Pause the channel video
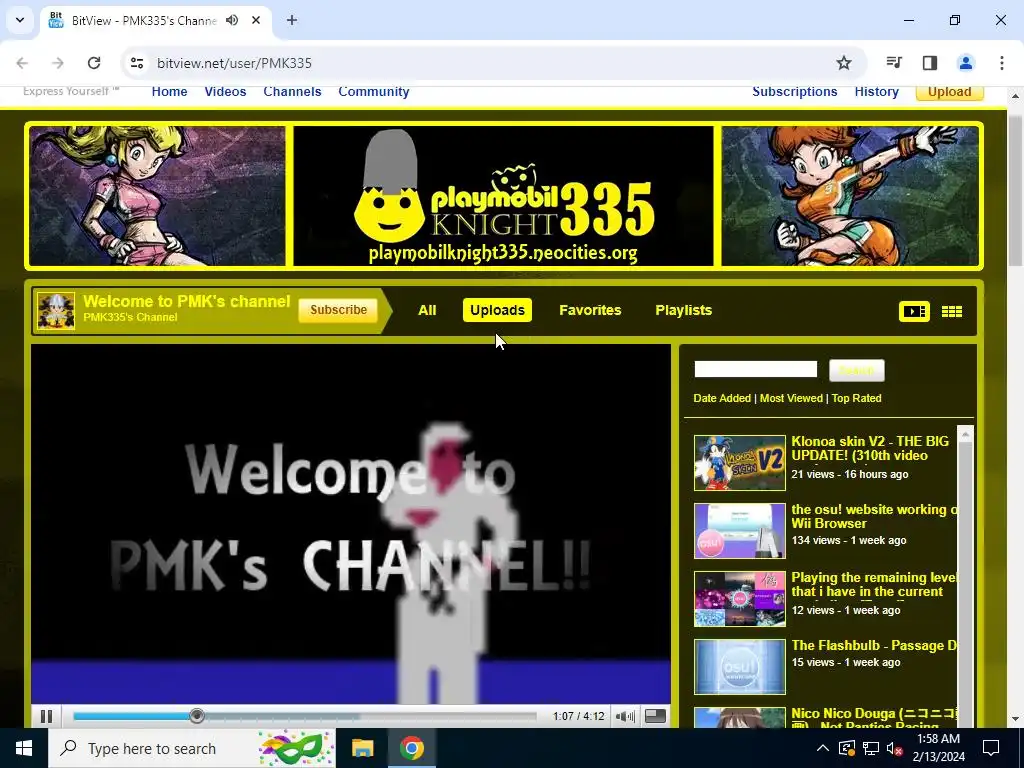 46,716
